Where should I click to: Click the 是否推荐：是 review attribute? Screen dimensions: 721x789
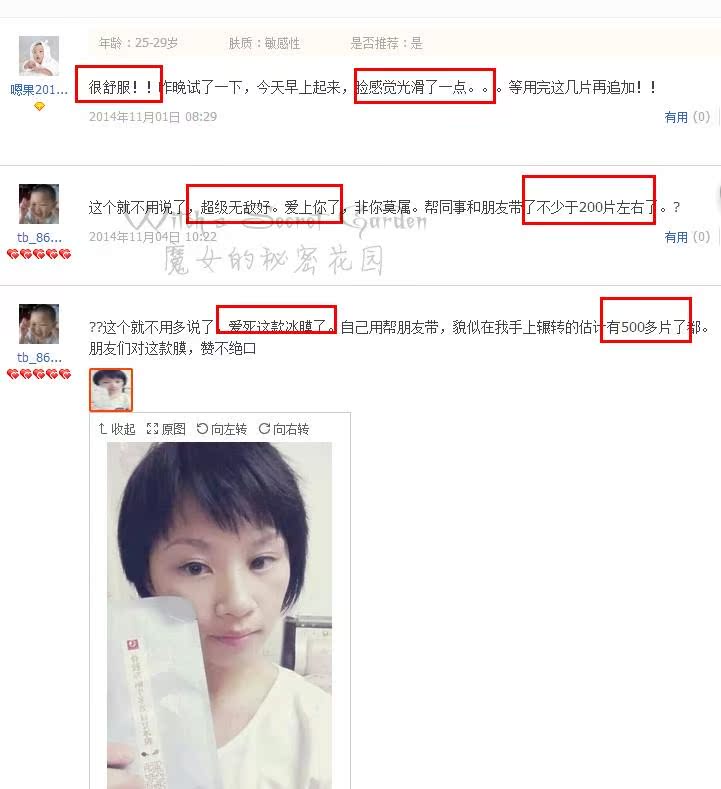pyautogui.click(x=386, y=43)
